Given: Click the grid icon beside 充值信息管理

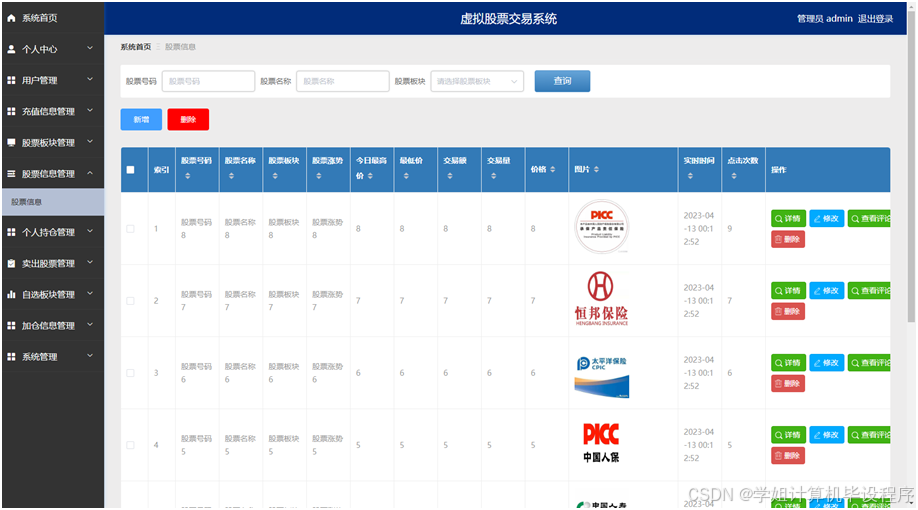Looking at the screenshot, I should click(11, 111).
